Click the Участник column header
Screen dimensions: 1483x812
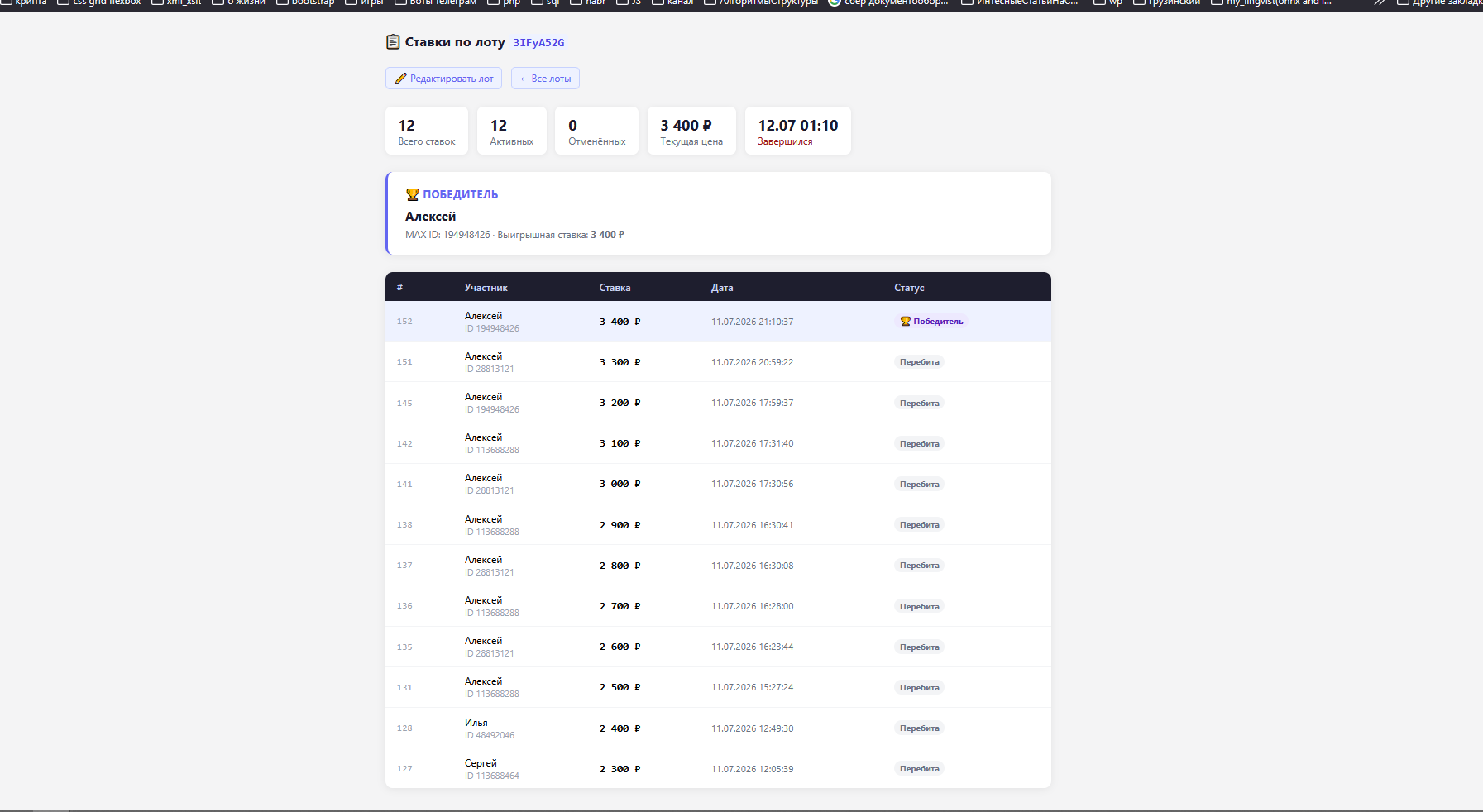[x=486, y=288]
